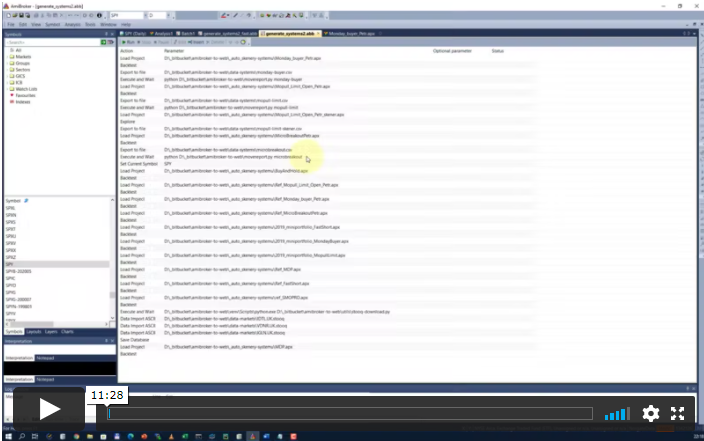Click the Symbol column header in list
704x441 pixels.
13,201
